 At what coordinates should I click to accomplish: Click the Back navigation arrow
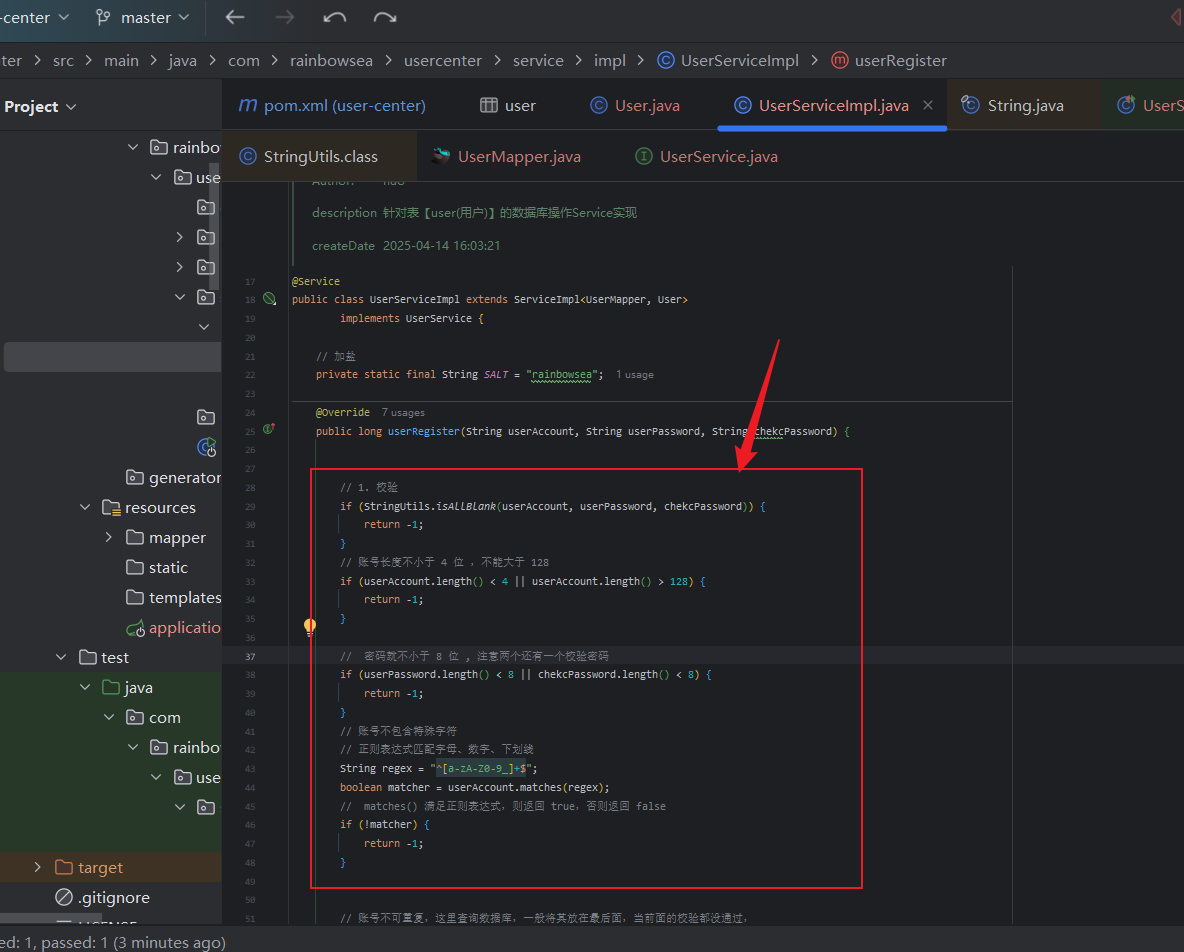coord(235,17)
